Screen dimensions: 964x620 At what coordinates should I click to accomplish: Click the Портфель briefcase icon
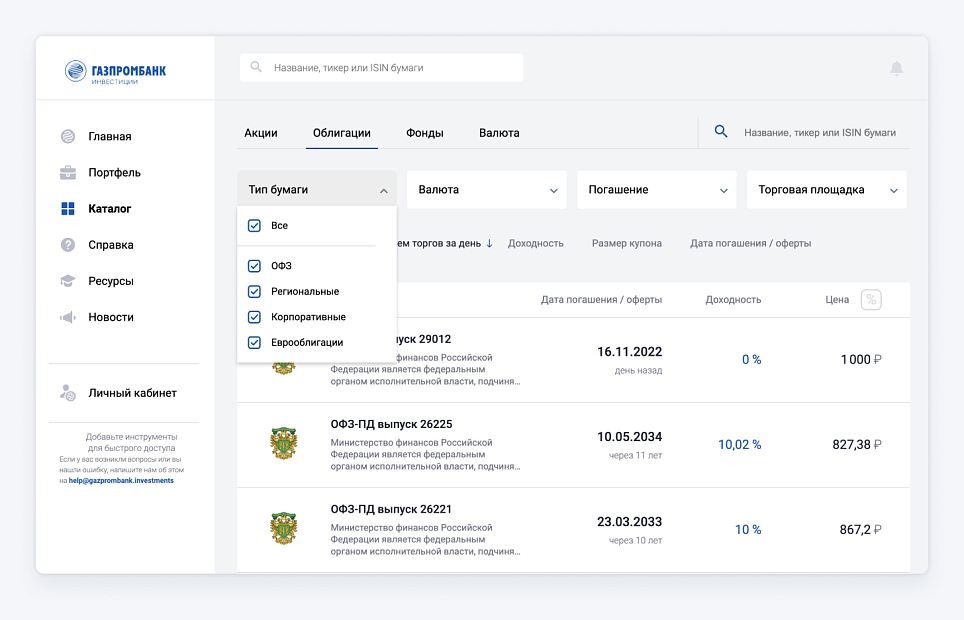[68, 172]
